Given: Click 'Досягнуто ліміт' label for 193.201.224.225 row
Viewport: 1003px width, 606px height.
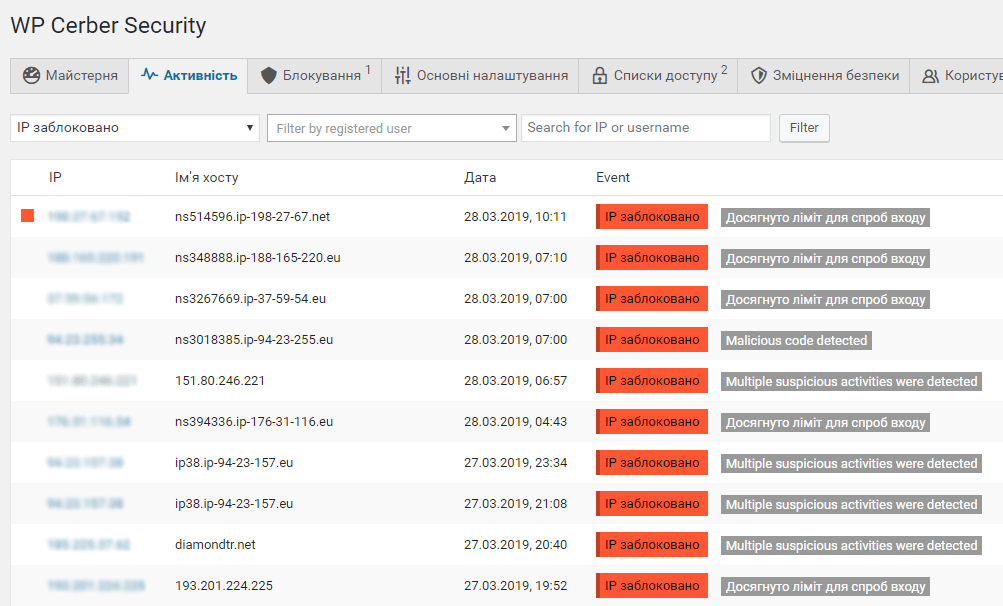Looking at the screenshot, I should click(825, 586).
